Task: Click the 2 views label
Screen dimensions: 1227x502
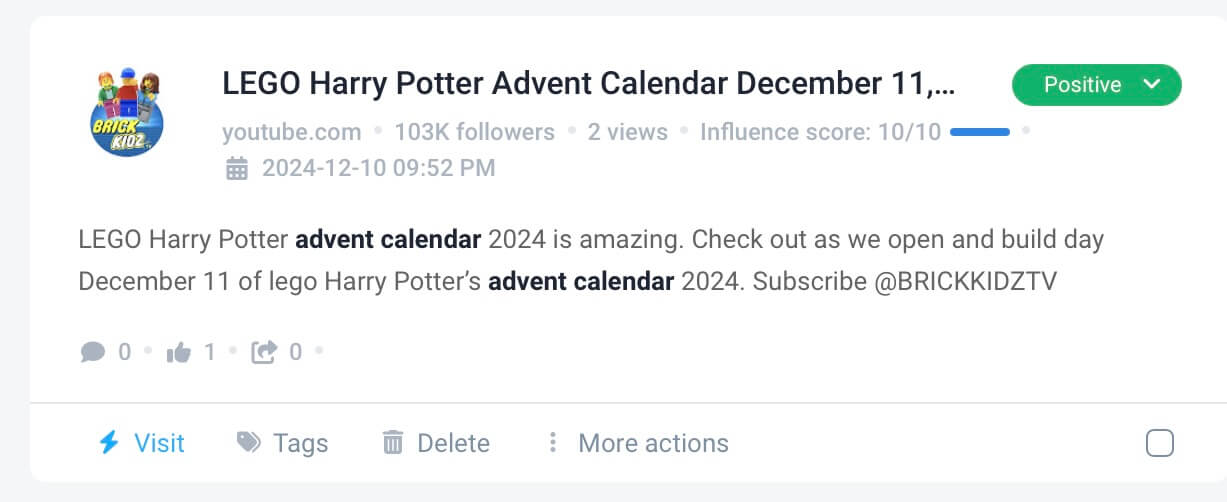Action: (627, 132)
